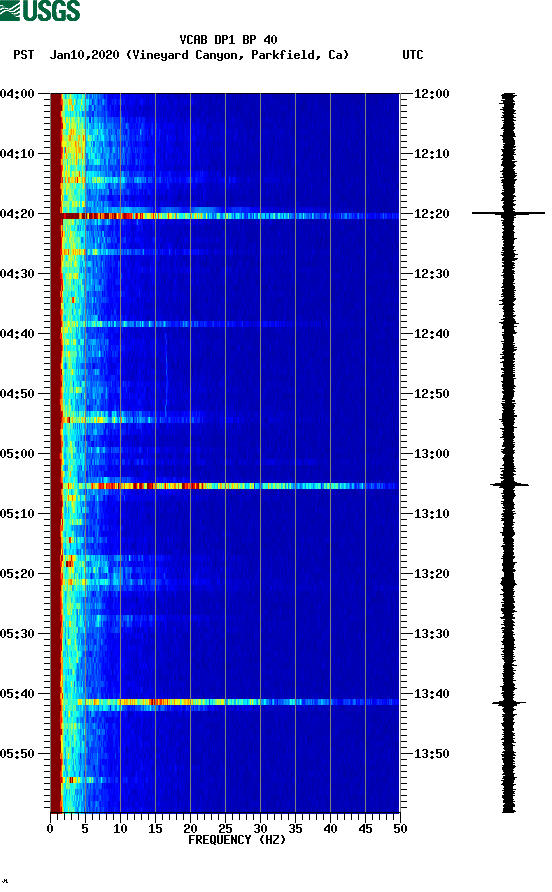Click the 13:10 UTC time label
Viewport: 552px width, 892px height.
pyautogui.click(x=431, y=514)
